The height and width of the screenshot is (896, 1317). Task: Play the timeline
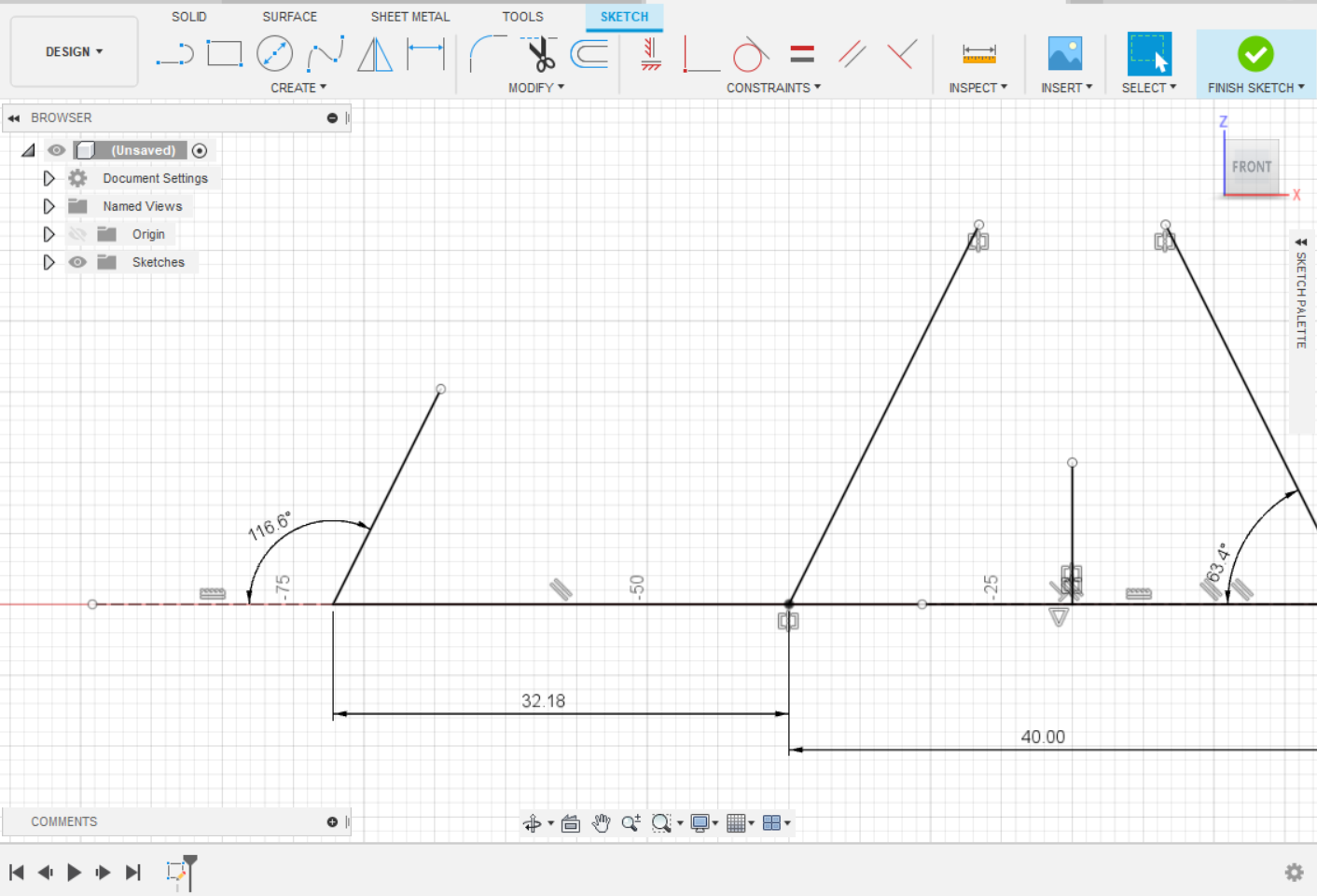pos(74,872)
